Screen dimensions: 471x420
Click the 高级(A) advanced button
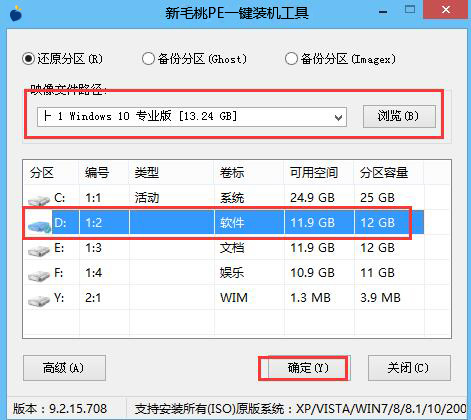pyautogui.click(x=64, y=368)
